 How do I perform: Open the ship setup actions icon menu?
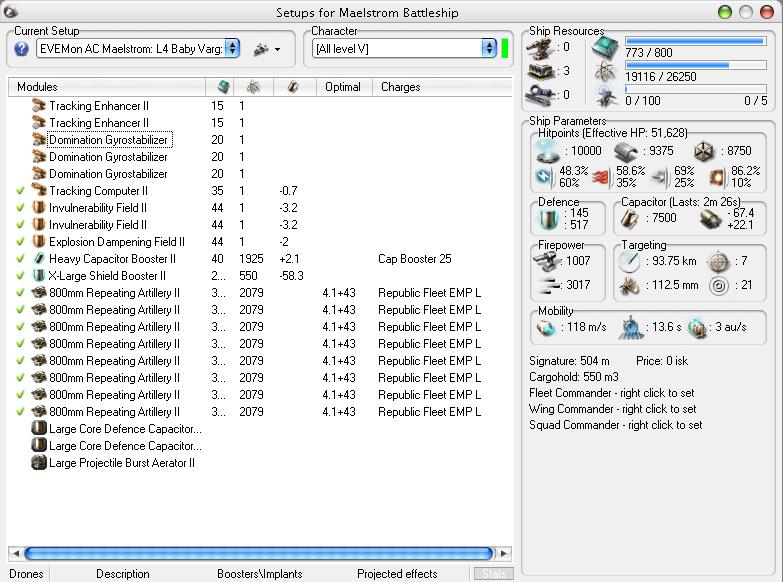(x=267, y=49)
